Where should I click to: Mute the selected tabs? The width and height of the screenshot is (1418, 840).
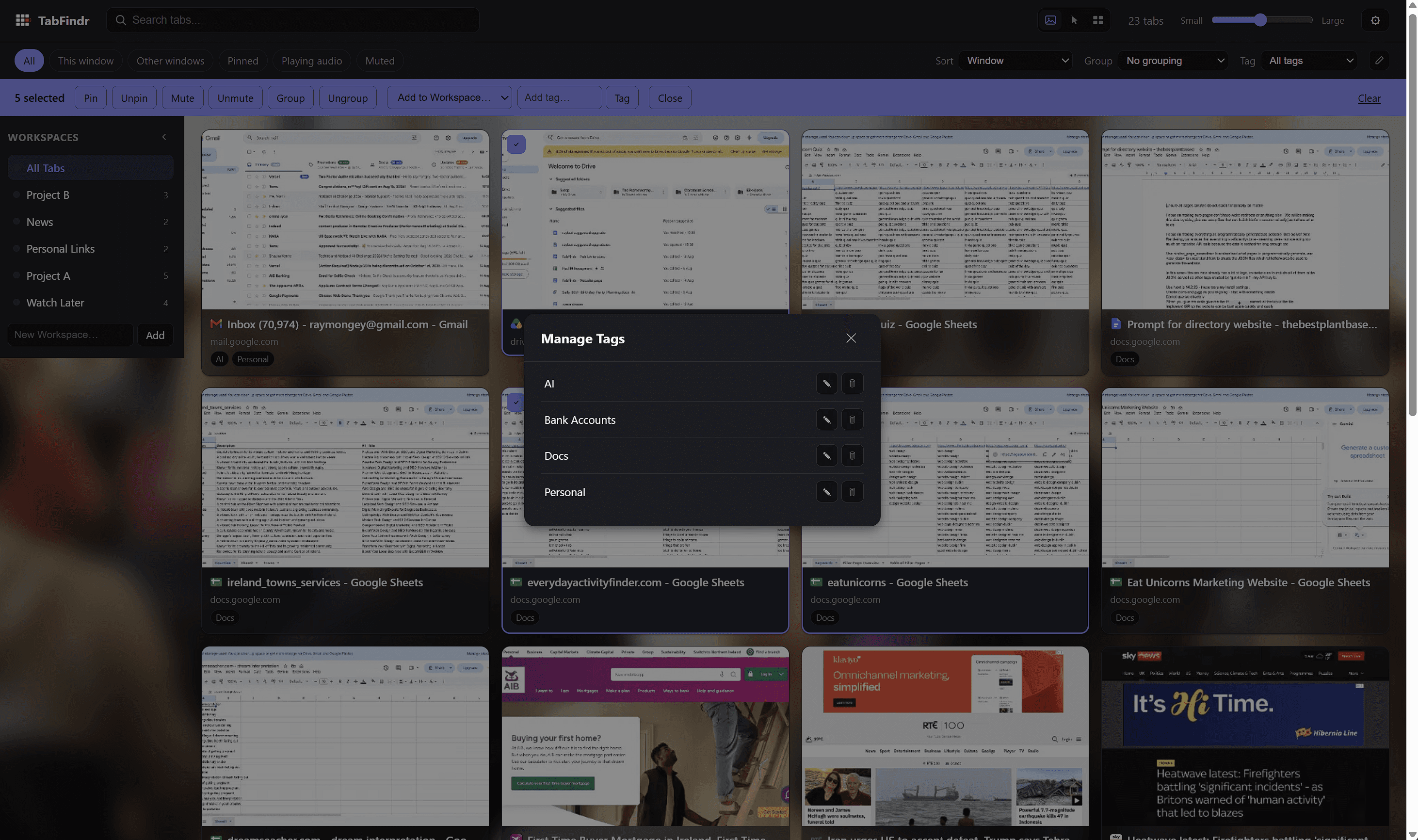182,98
